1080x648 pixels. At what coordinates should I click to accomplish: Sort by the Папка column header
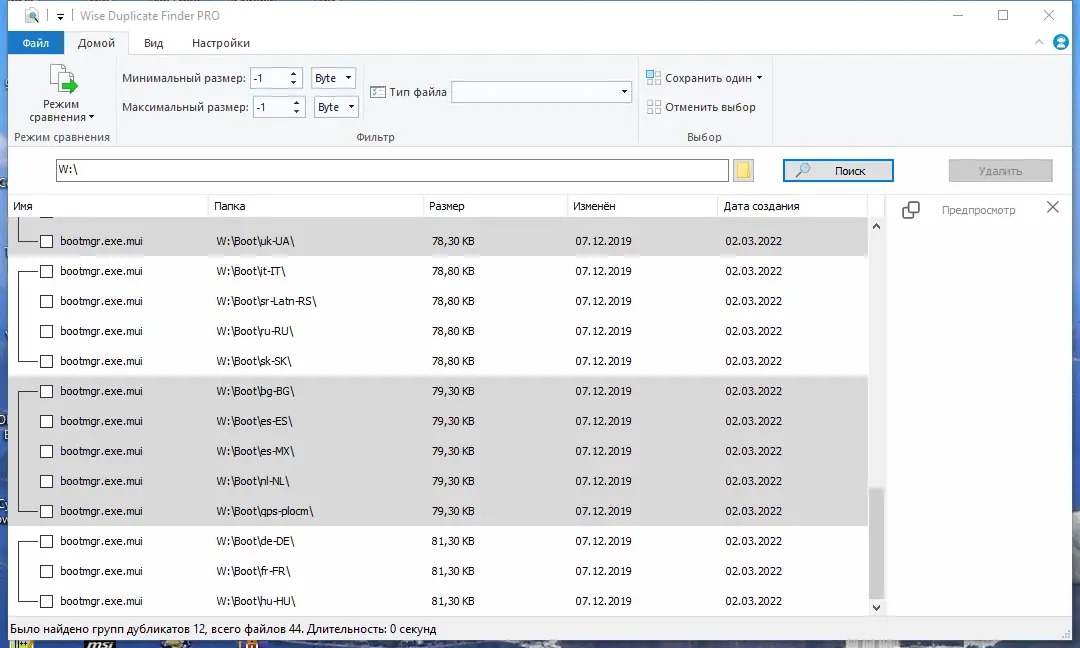coord(315,206)
